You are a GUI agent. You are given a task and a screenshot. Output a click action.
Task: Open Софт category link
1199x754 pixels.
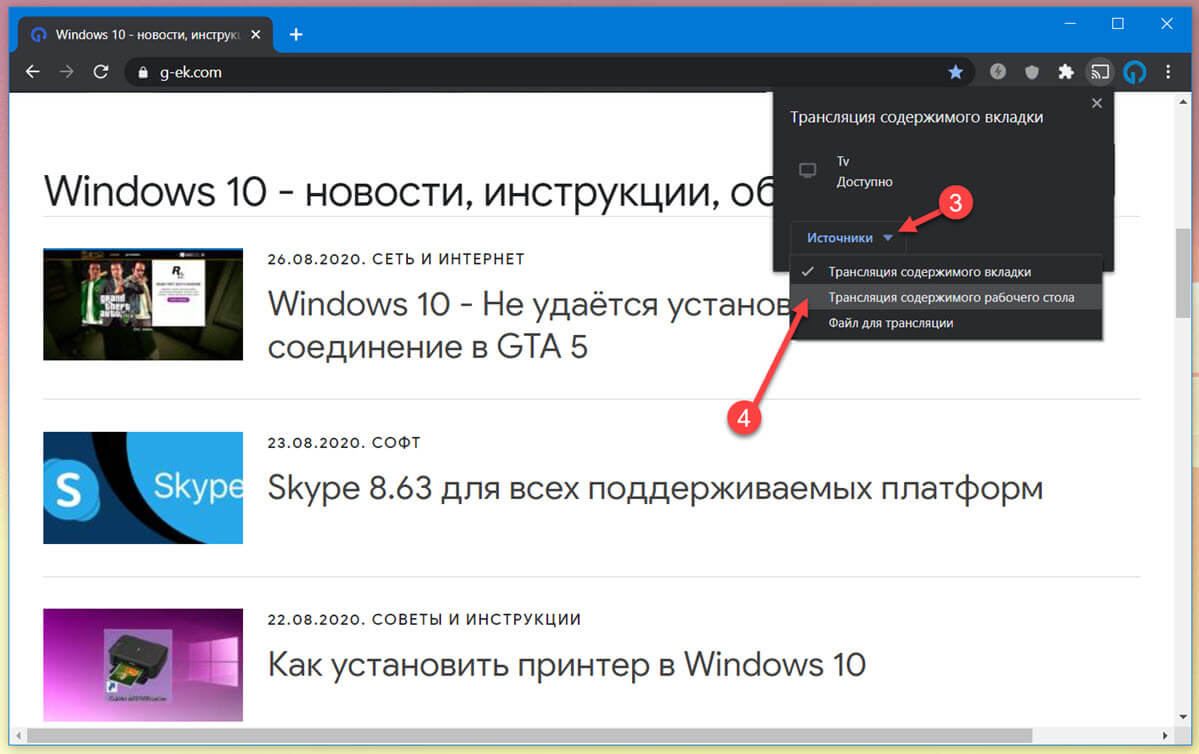[x=396, y=443]
